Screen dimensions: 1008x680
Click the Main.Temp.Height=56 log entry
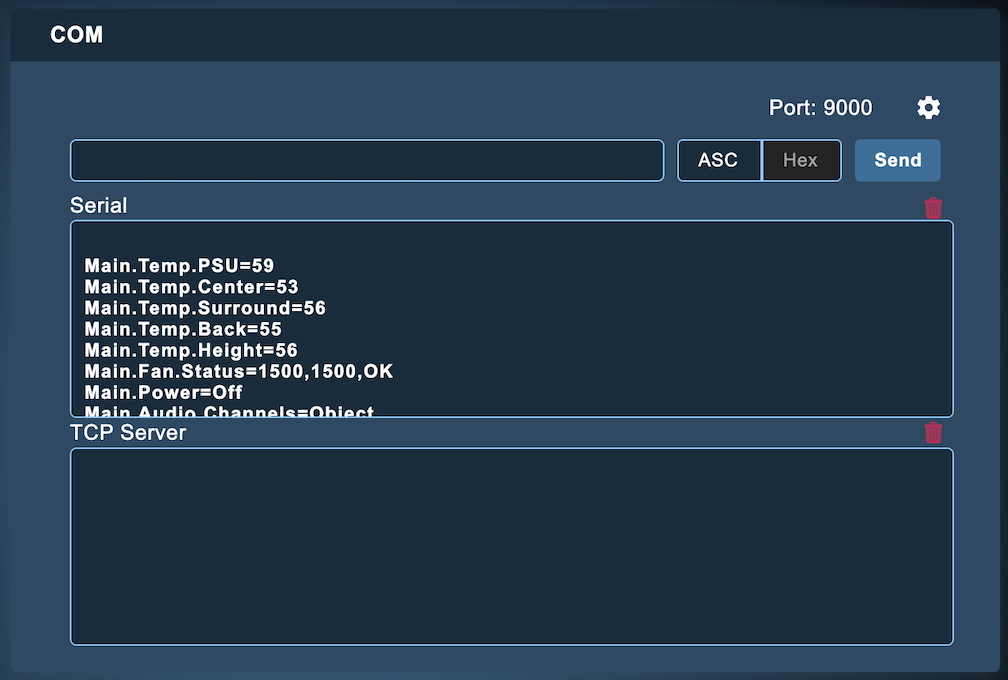191,350
